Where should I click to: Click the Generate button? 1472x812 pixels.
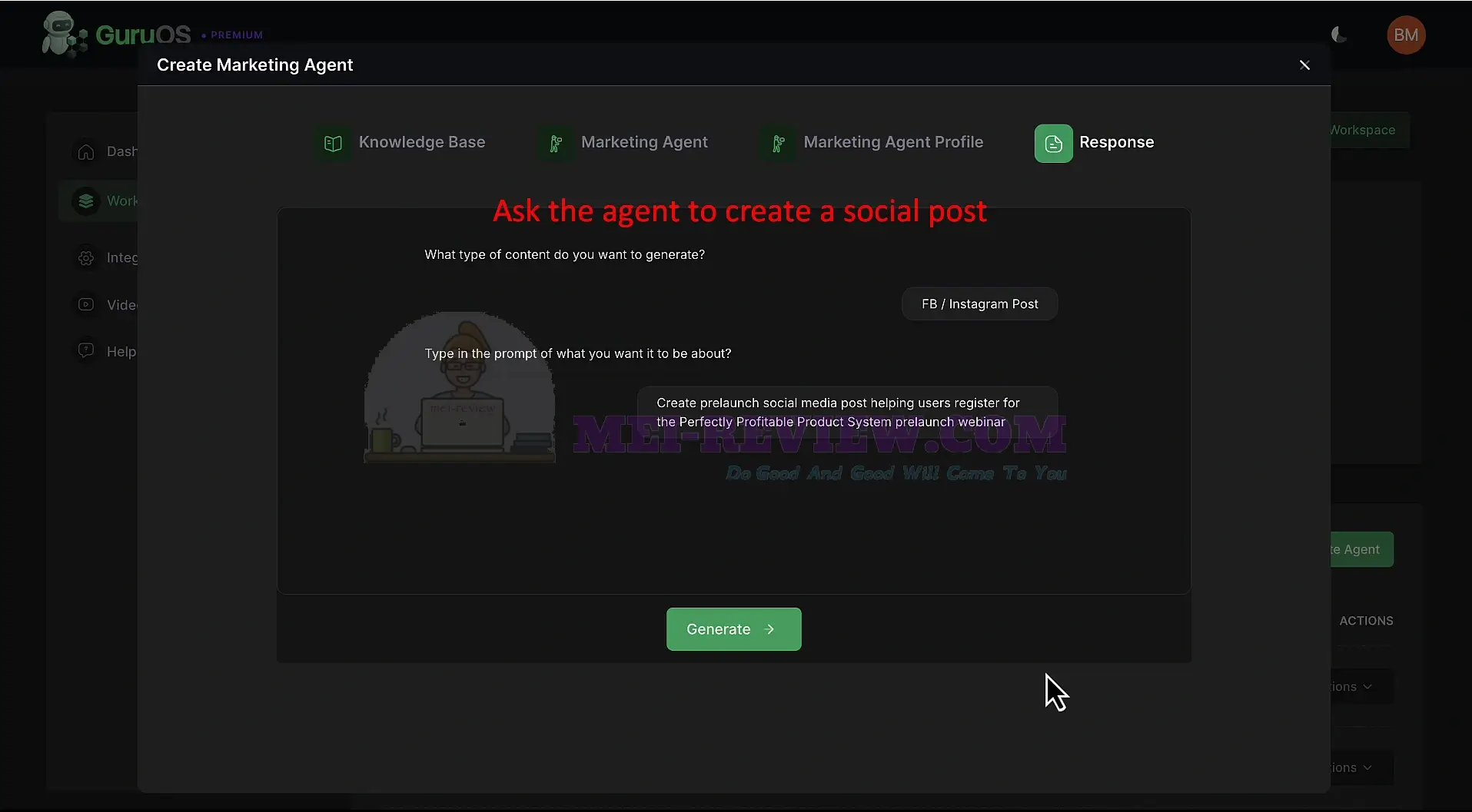tap(733, 629)
